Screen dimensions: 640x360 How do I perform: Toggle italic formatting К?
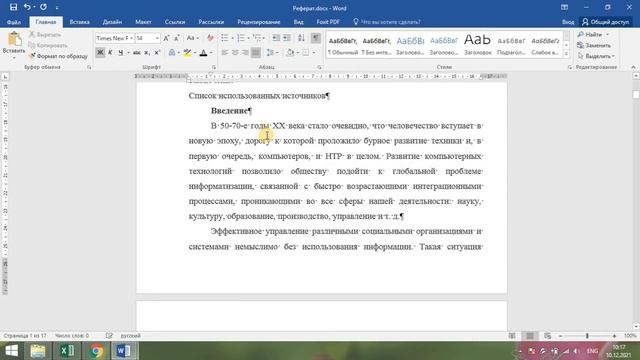click(110, 53)
